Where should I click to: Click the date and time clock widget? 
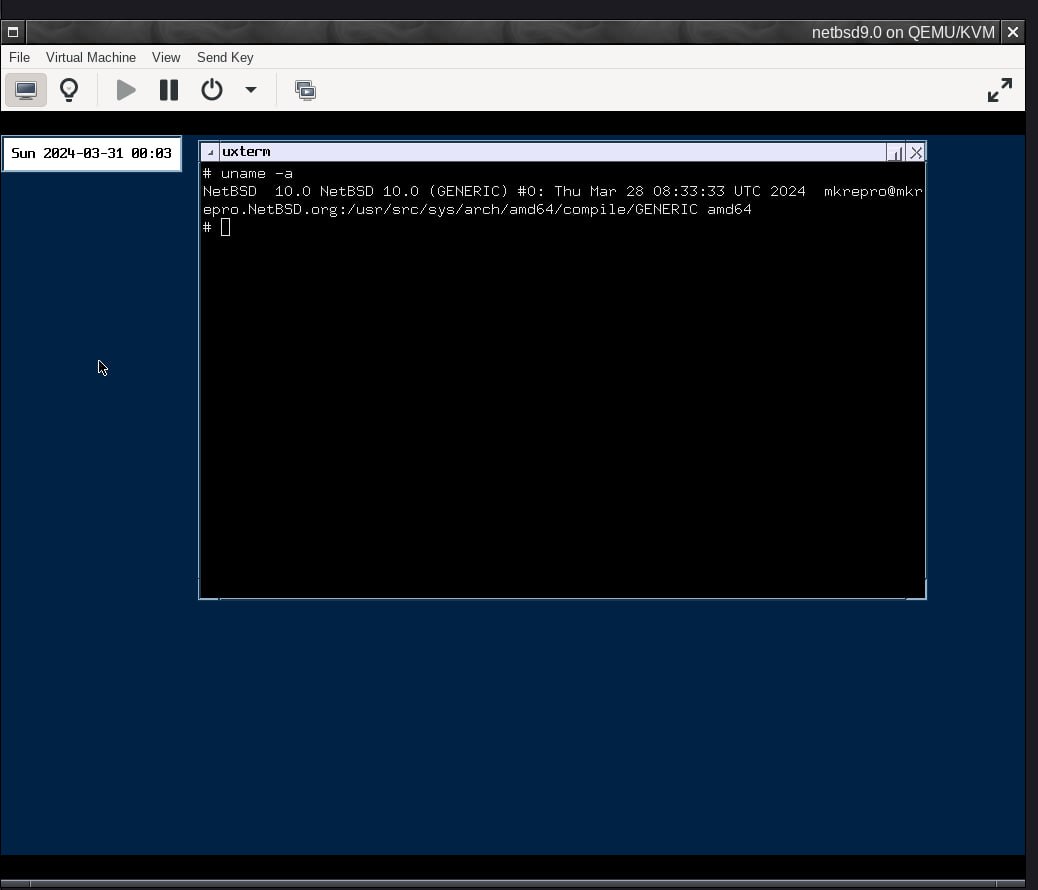[91, 154]
